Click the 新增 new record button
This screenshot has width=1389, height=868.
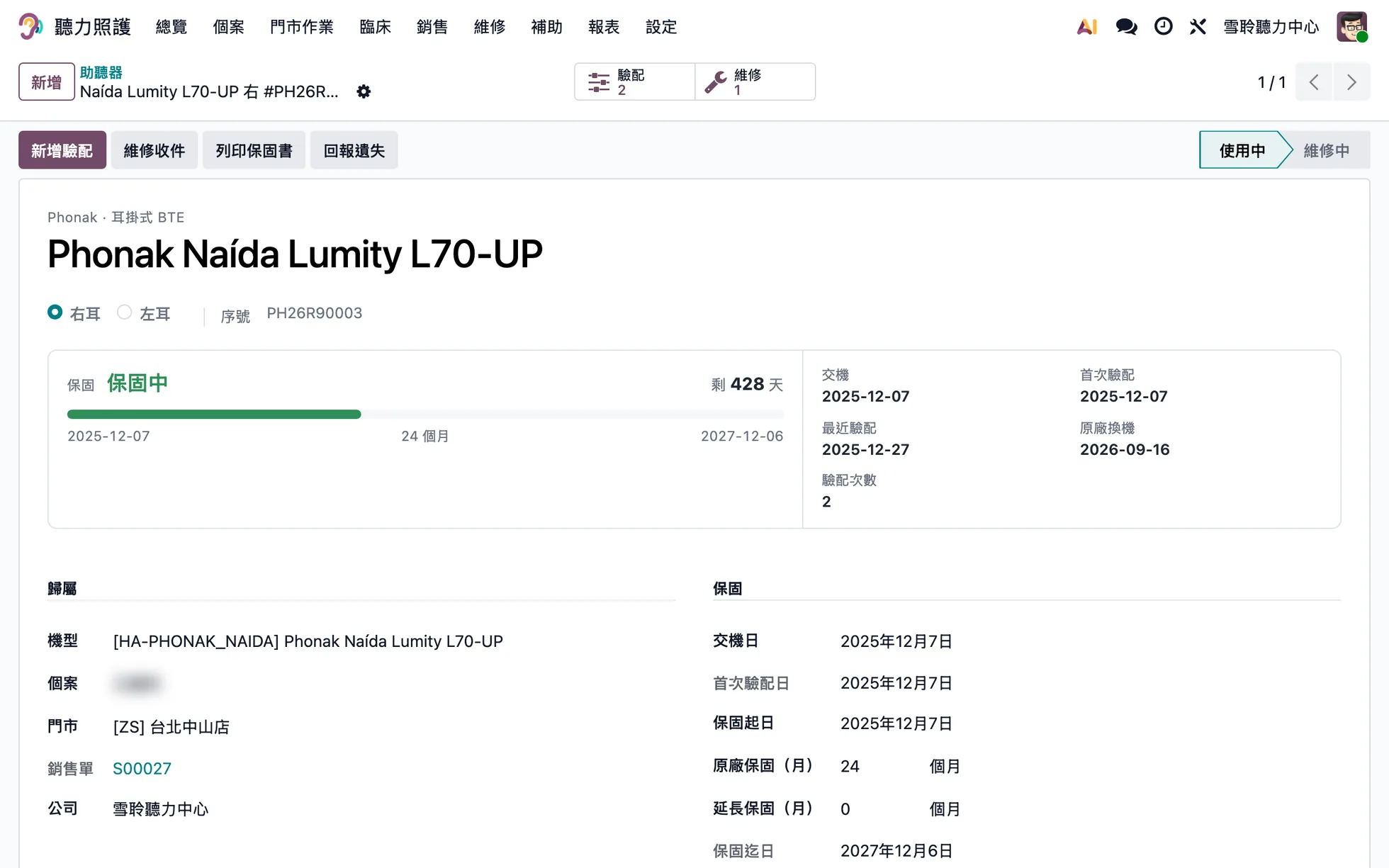[47, 81]
